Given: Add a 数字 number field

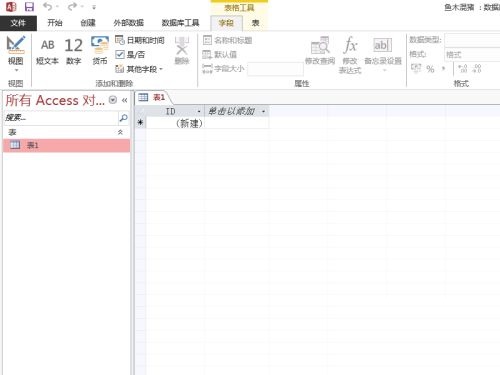Looking at the screenshot, I should pos(74,51).
